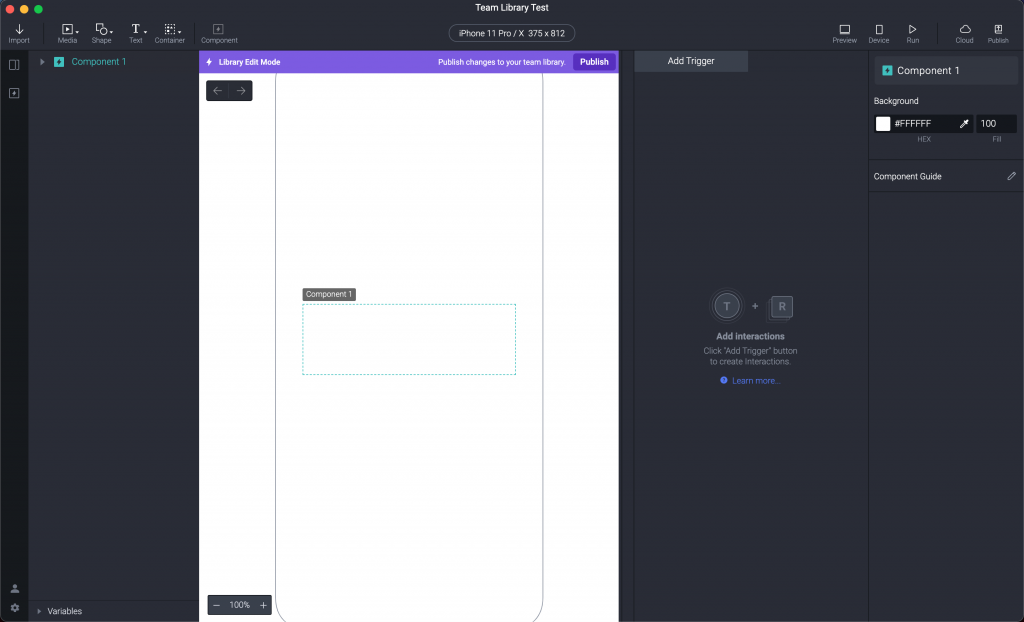Click the Component toolbar icon
This screenshot has height=622, width=1024.
(219, 33)
